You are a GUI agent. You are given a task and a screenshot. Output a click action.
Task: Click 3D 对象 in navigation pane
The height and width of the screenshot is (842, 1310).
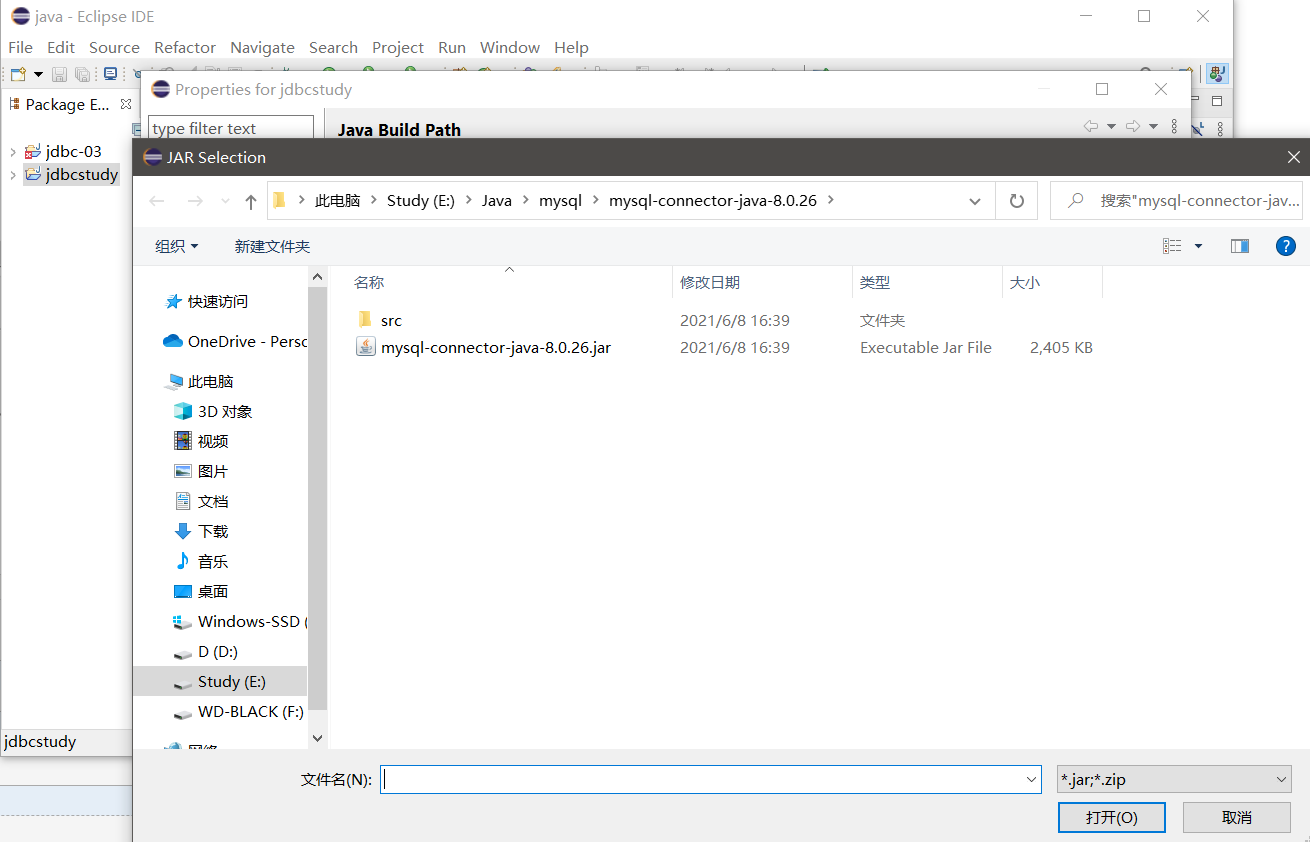coord(225,411)
